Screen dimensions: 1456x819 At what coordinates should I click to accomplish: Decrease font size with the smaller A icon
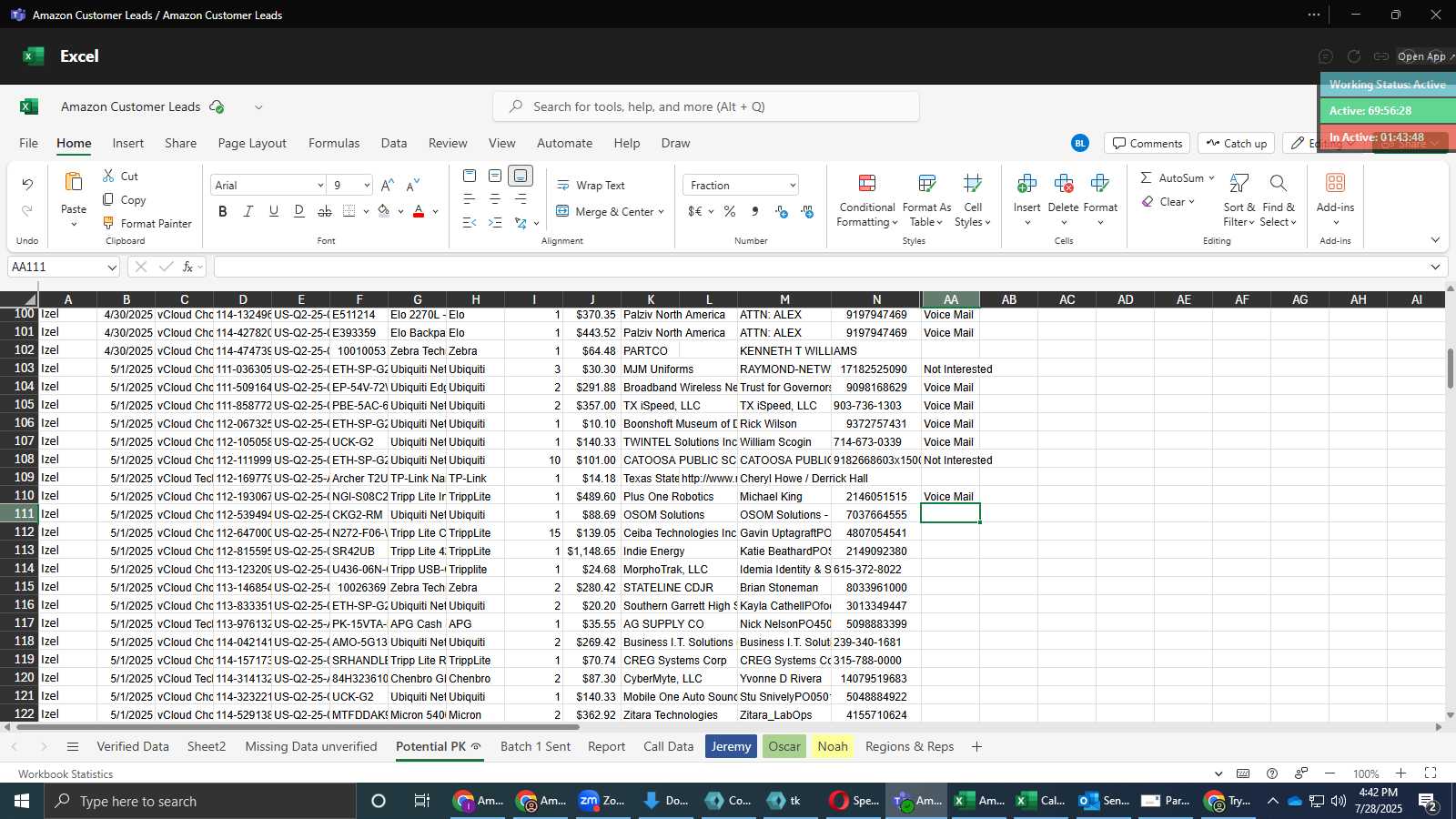click(413, 185)
